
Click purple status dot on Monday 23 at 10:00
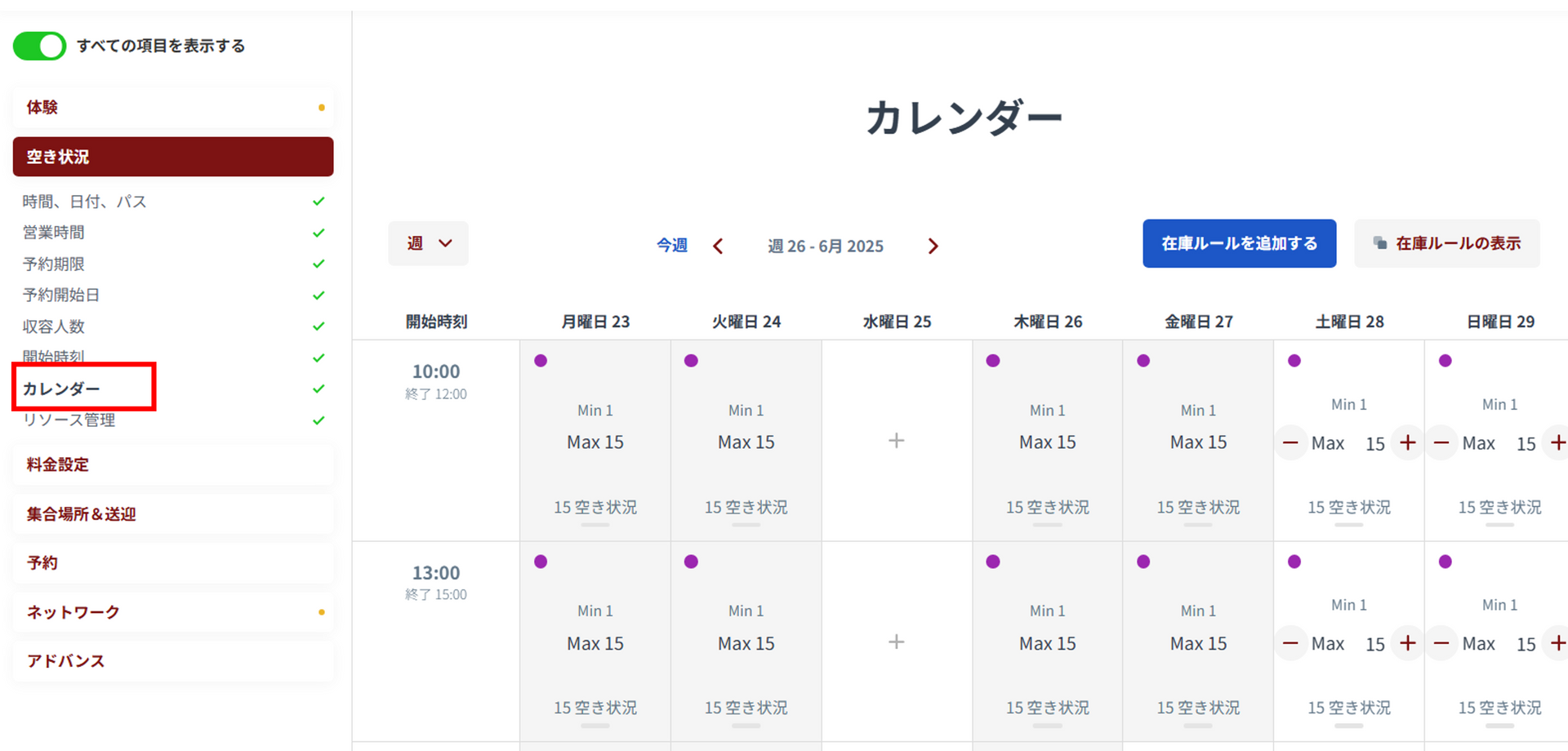(x=541, y=361)
